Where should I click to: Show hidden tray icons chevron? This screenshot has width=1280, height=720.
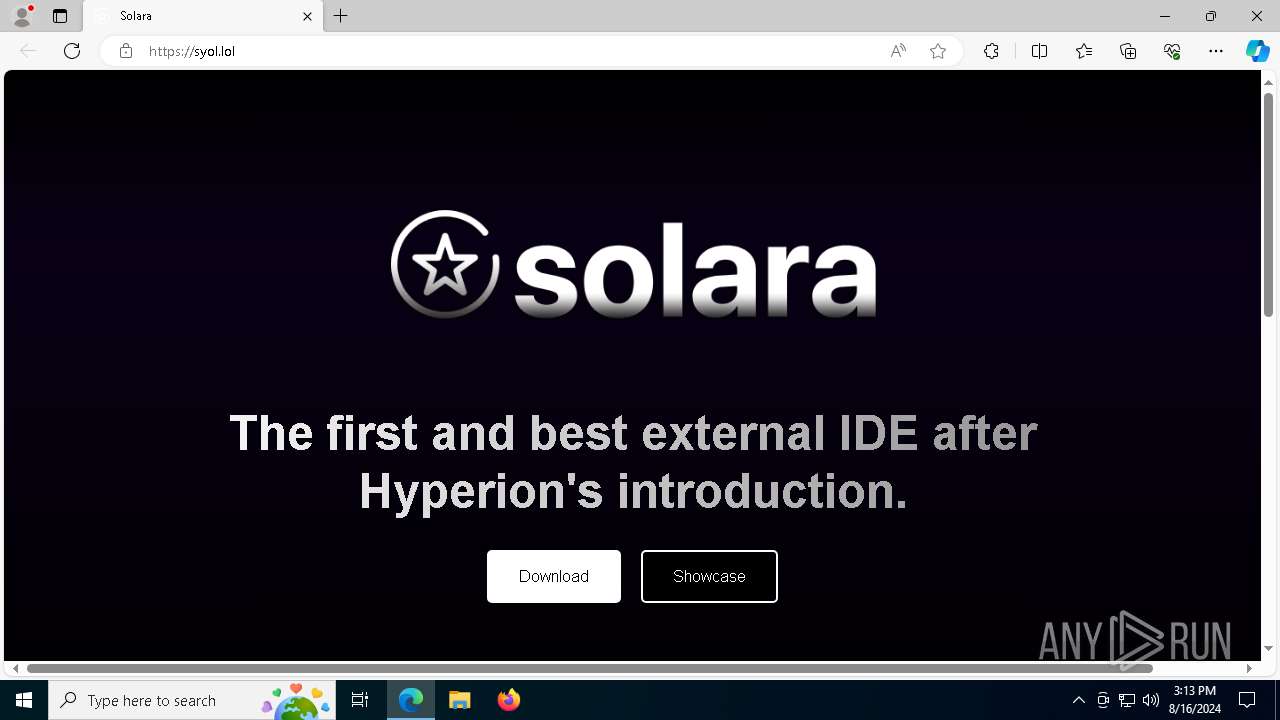pyautogui.click(x=1078, y=700)
